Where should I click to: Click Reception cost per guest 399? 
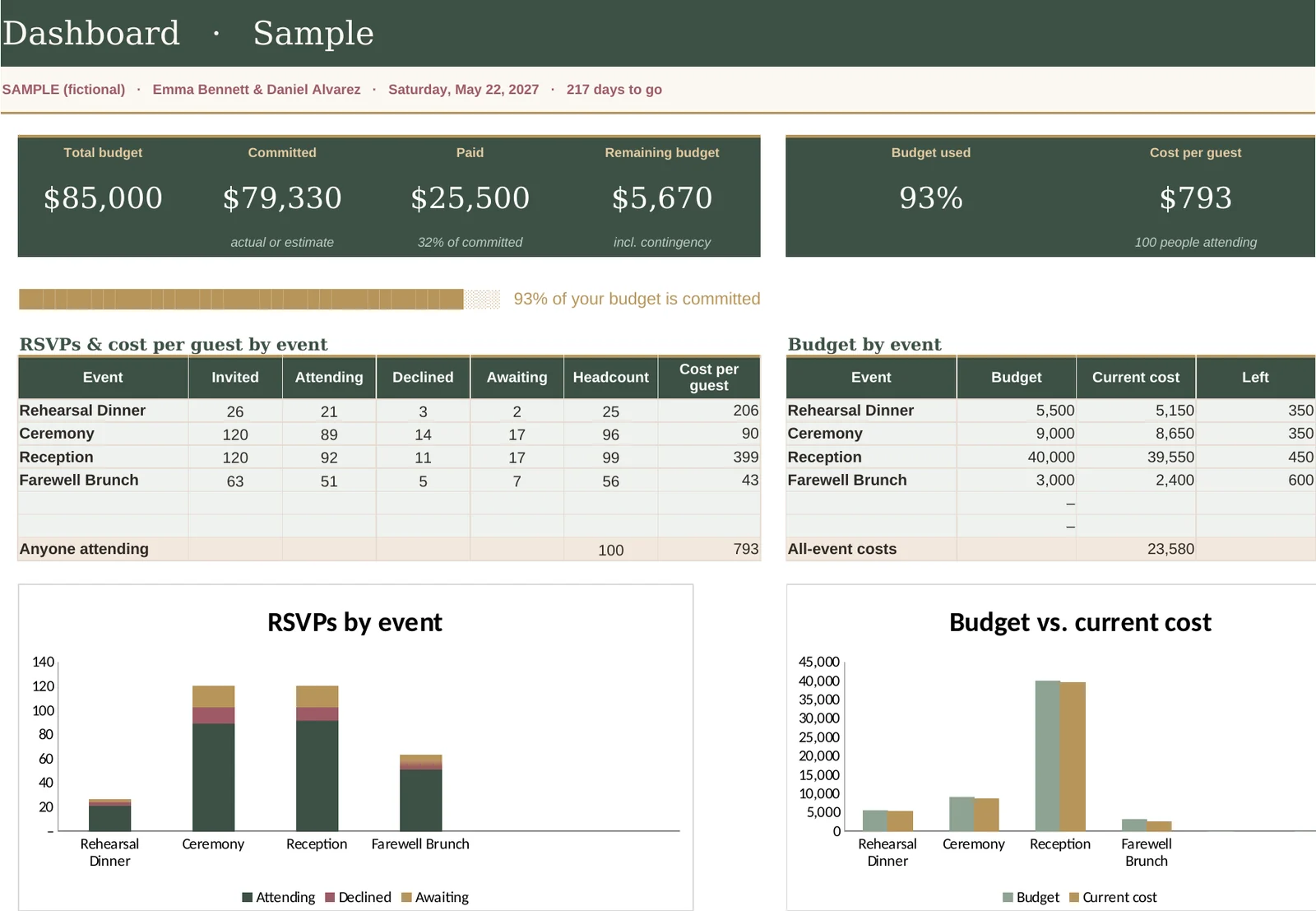[746, 457]
